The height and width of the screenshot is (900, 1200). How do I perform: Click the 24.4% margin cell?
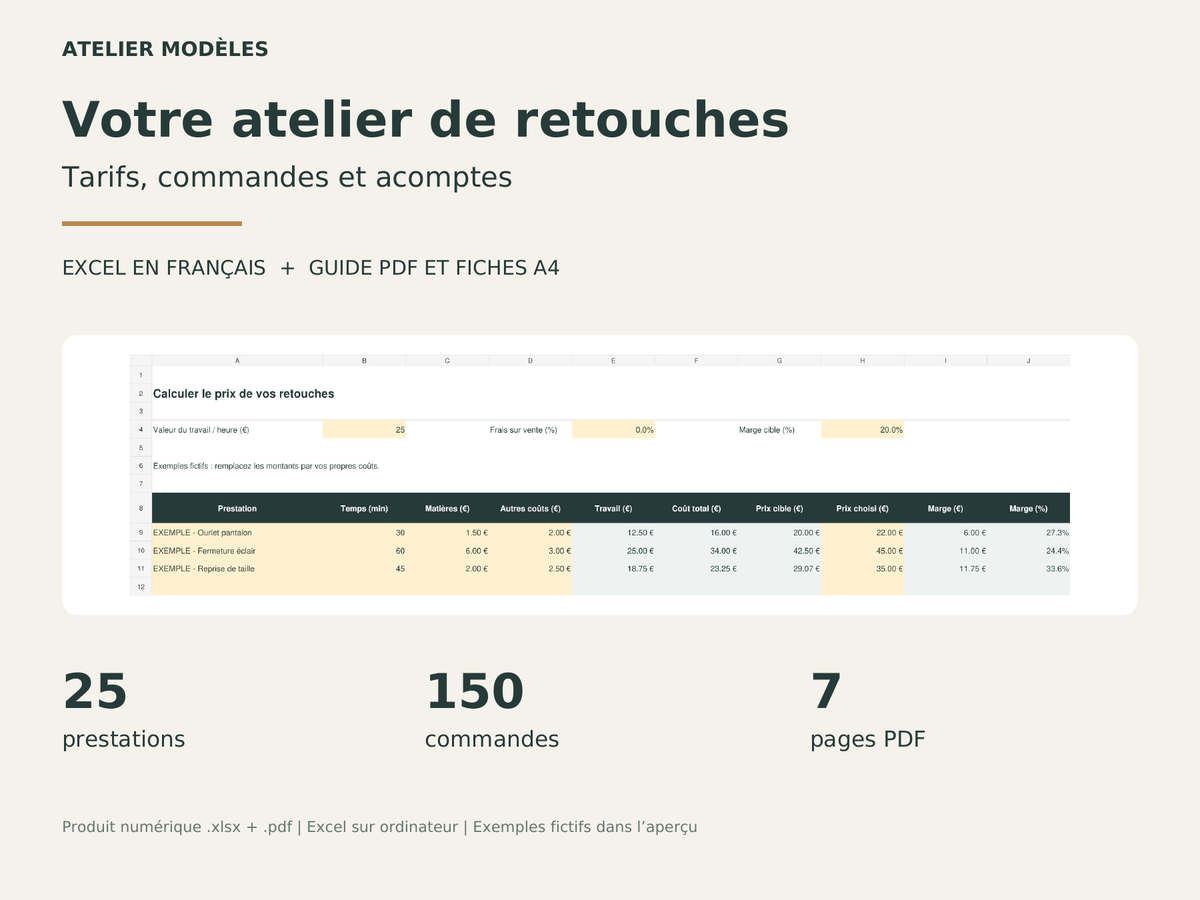click(1028, 551)
